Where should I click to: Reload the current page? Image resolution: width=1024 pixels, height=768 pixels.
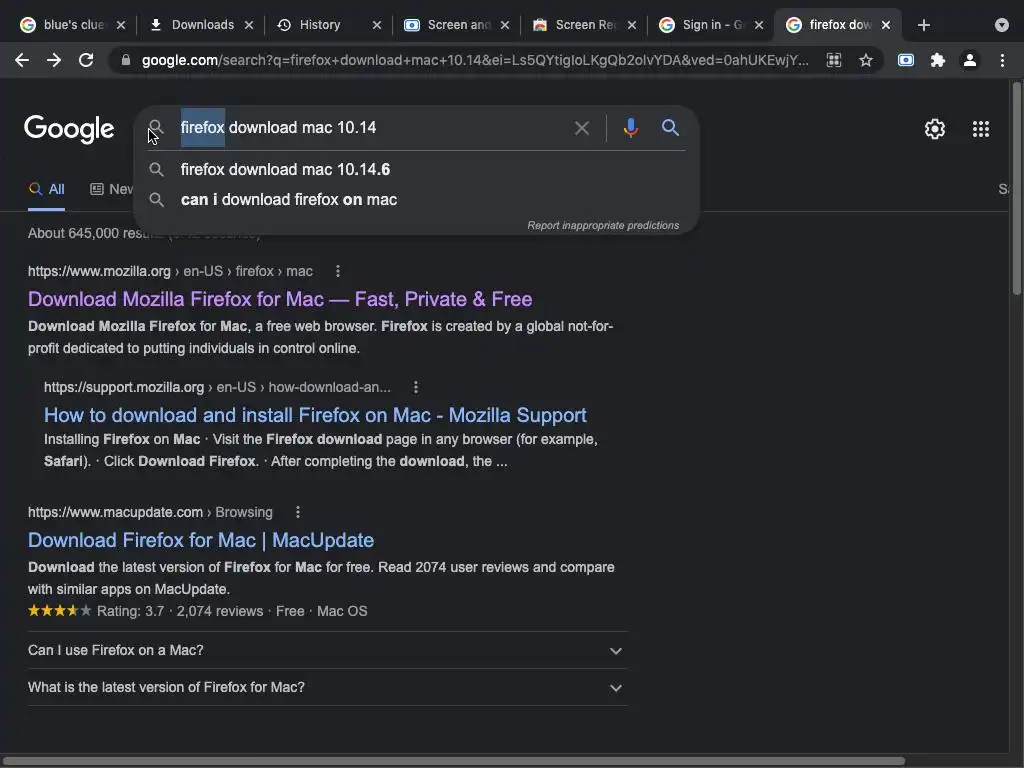pyautogui.click(x=86, y=60)
